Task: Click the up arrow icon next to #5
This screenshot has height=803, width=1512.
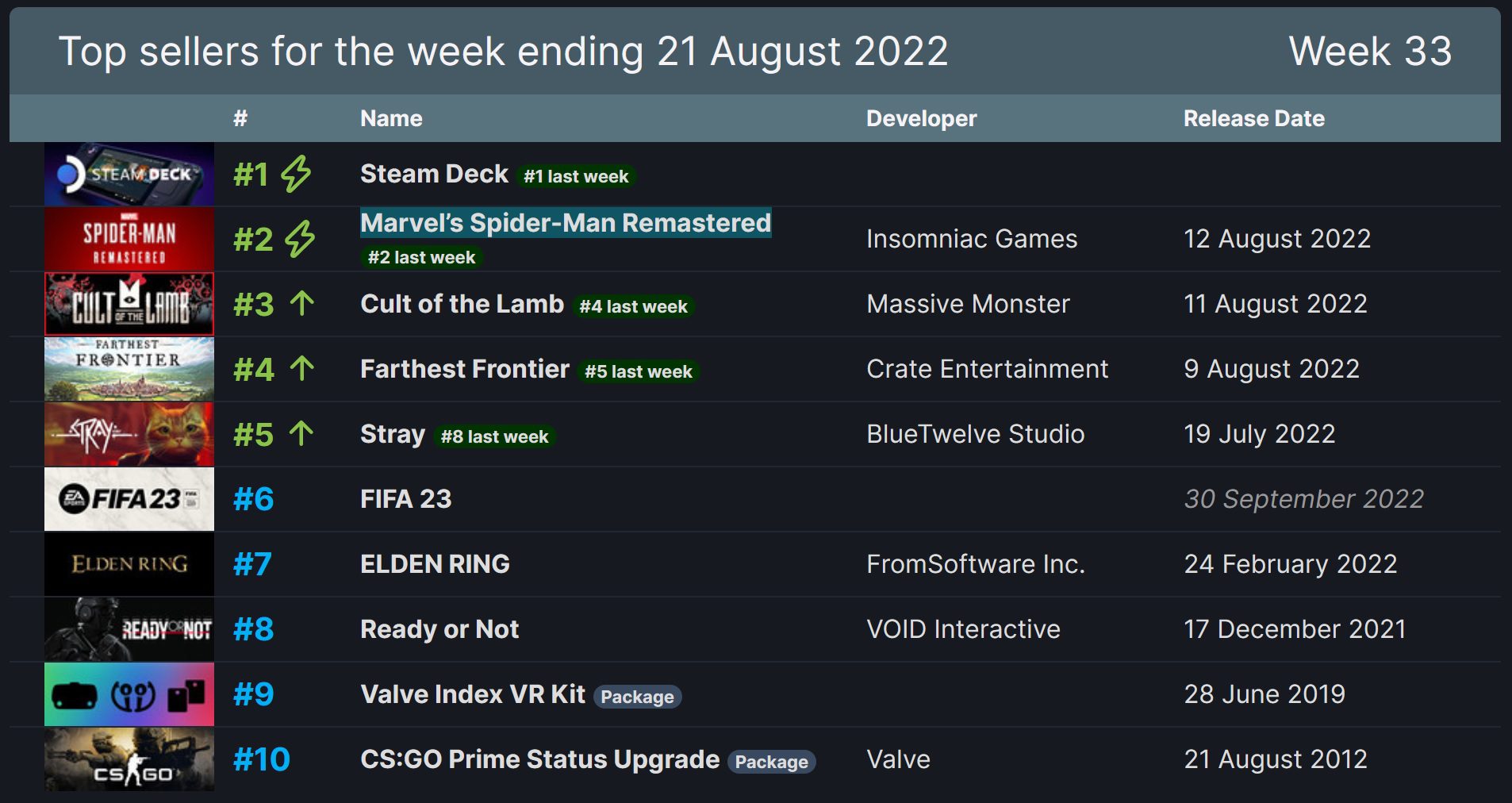Action: click(301, 433)
